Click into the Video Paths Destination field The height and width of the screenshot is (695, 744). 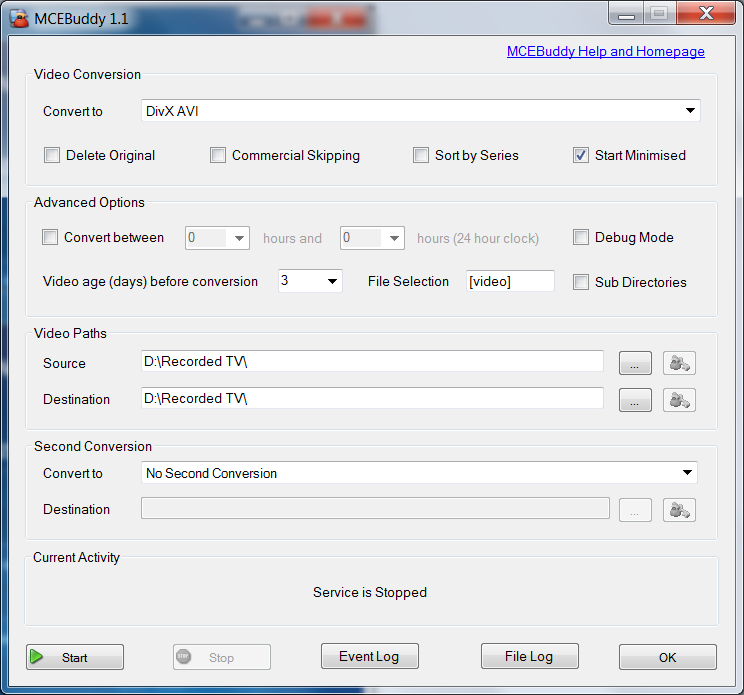tap(372, 398)
